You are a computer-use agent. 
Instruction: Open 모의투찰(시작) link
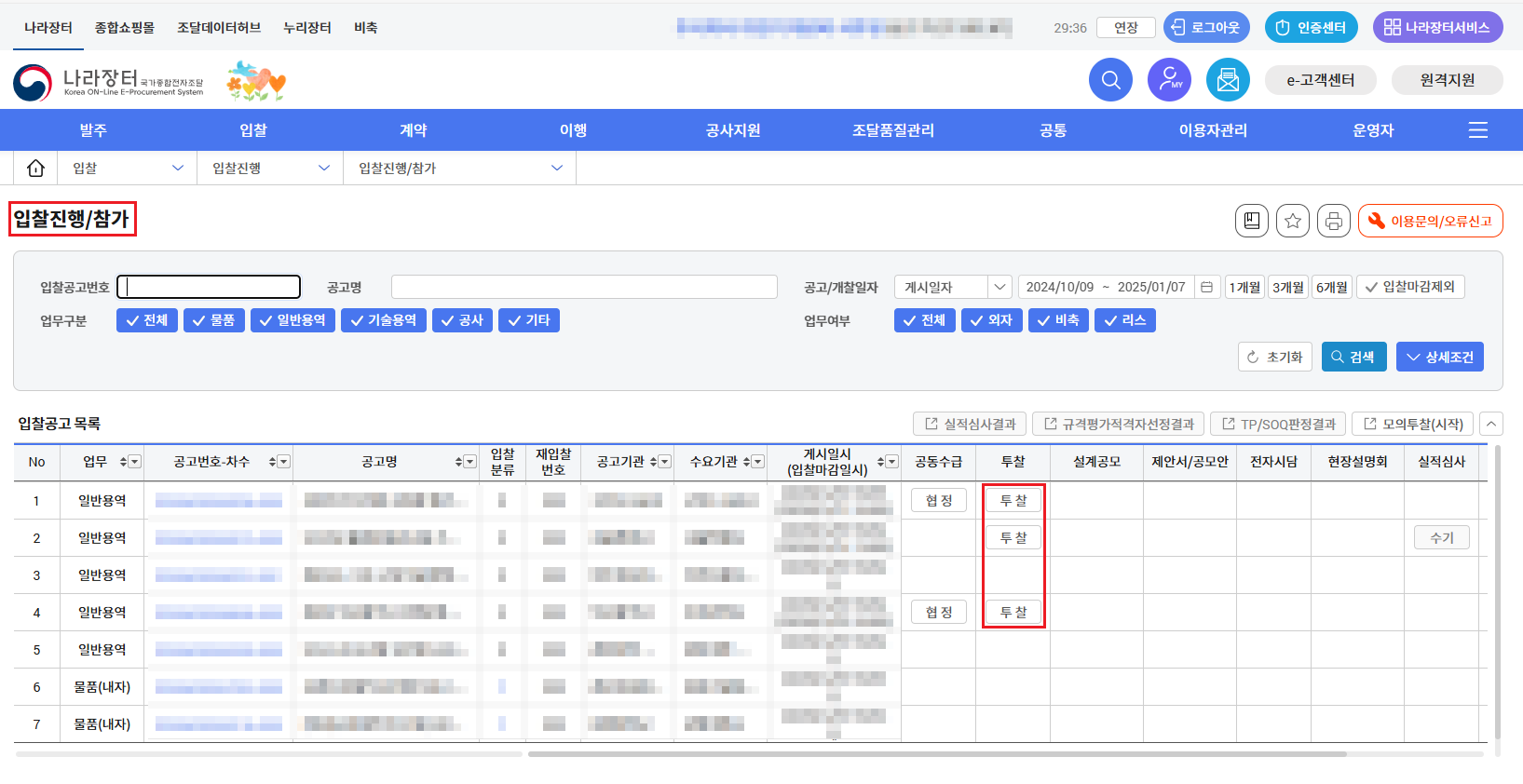1413,424
